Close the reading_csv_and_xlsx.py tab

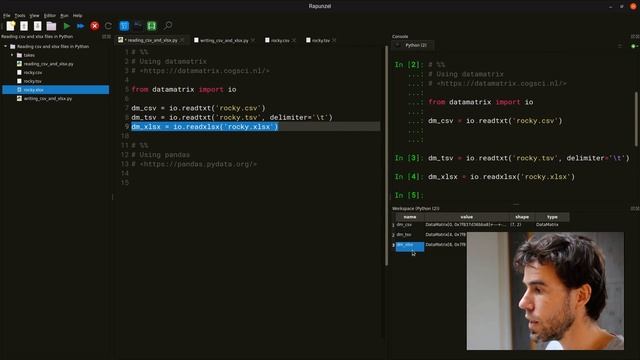coord(182,40)
